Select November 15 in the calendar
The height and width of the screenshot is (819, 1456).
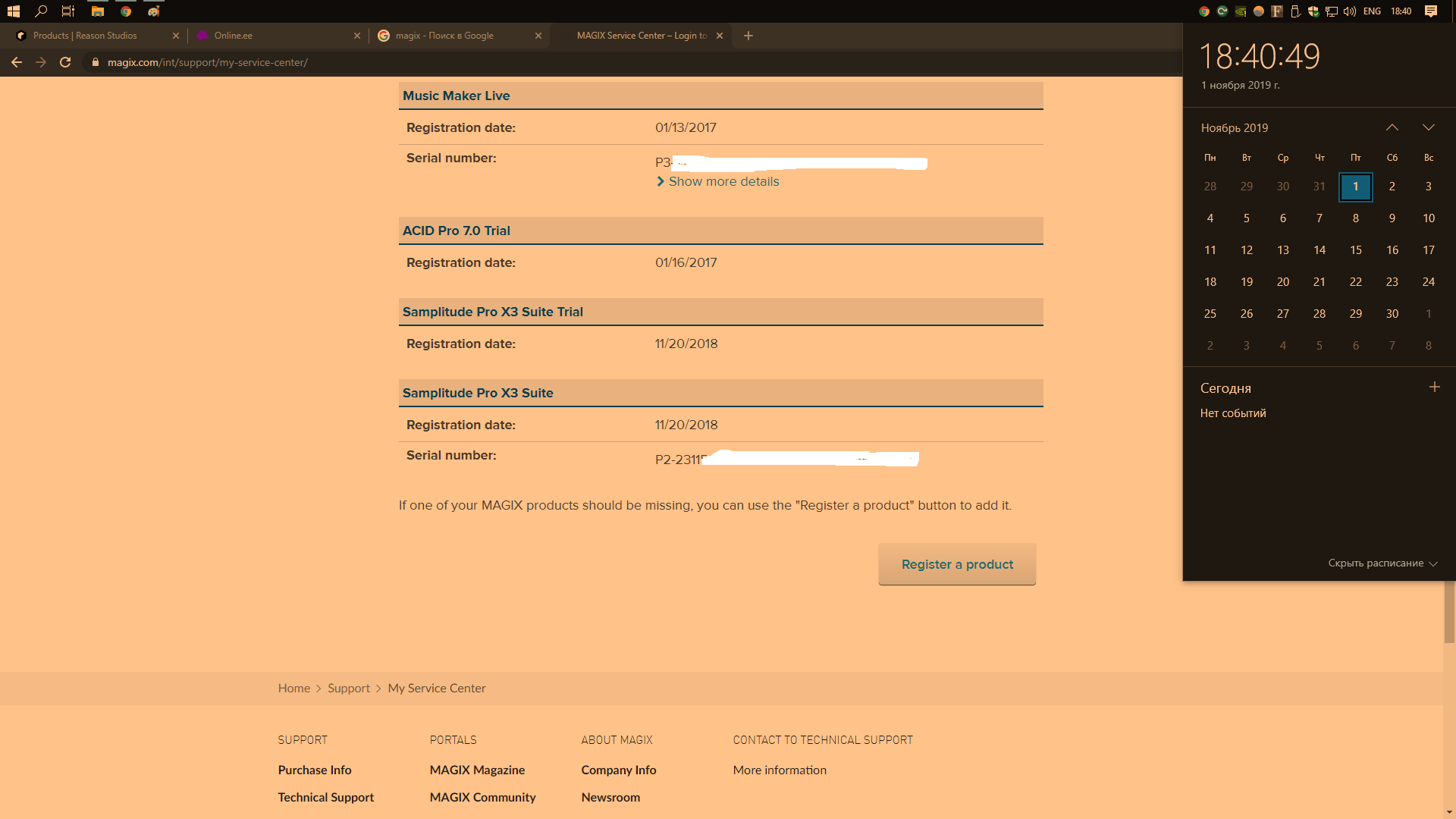pos(1355,249)
